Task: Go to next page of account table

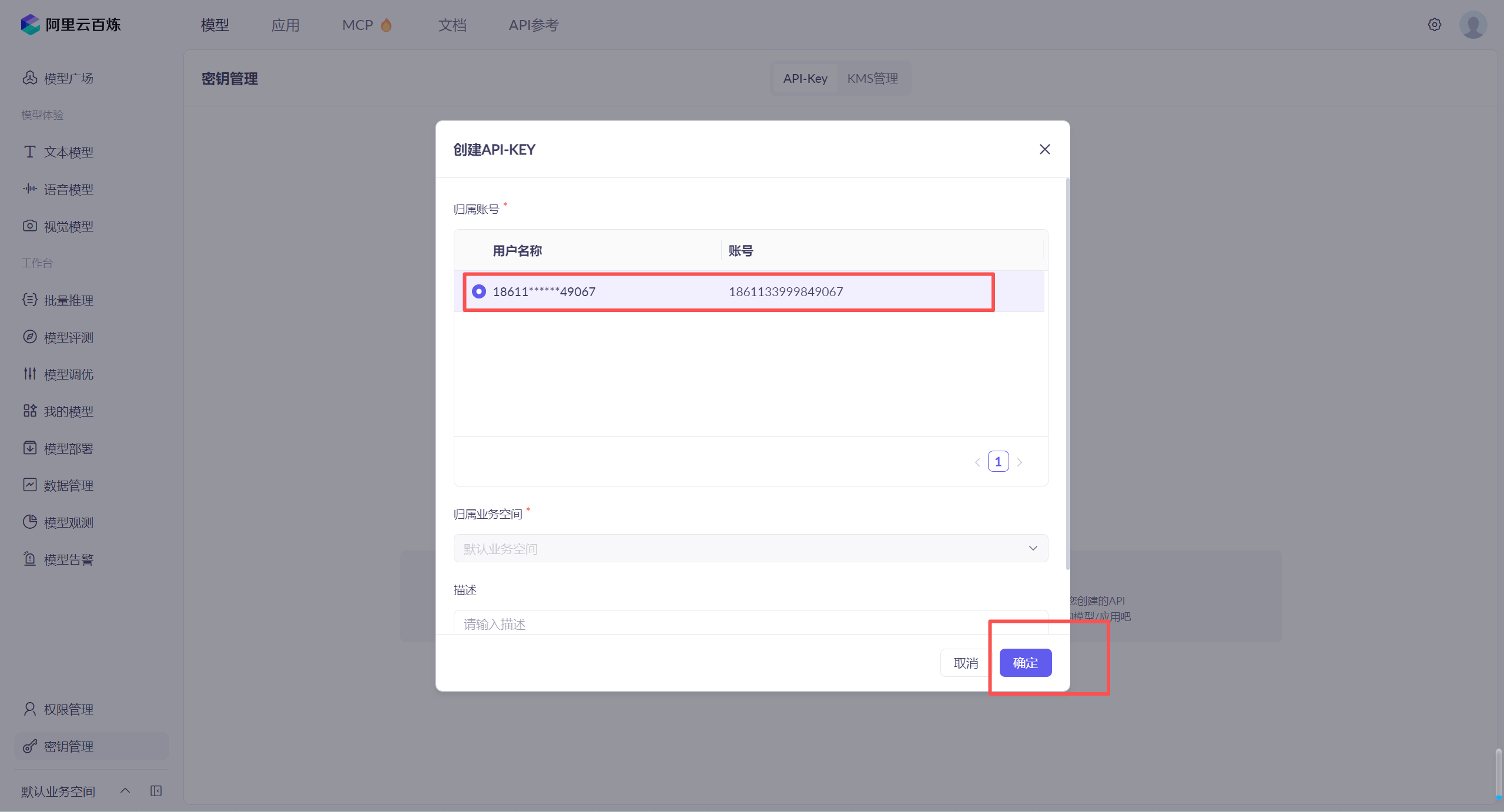Action: [x=1020, y=462]
